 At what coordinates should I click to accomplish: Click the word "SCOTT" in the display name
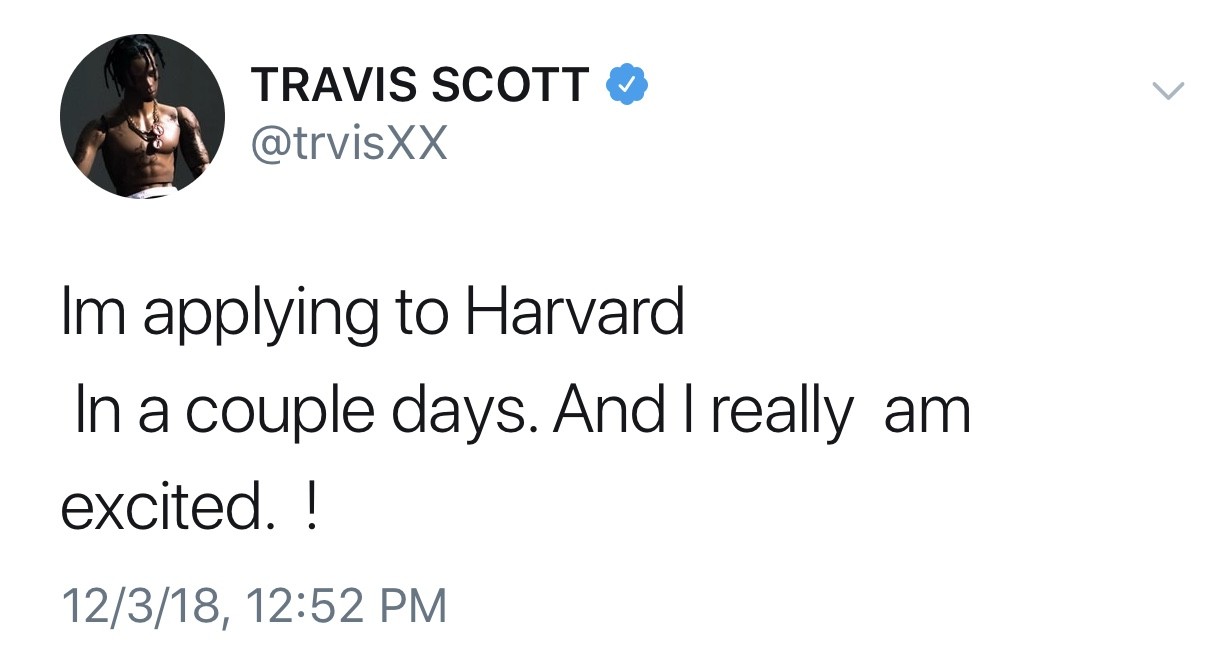510,87
